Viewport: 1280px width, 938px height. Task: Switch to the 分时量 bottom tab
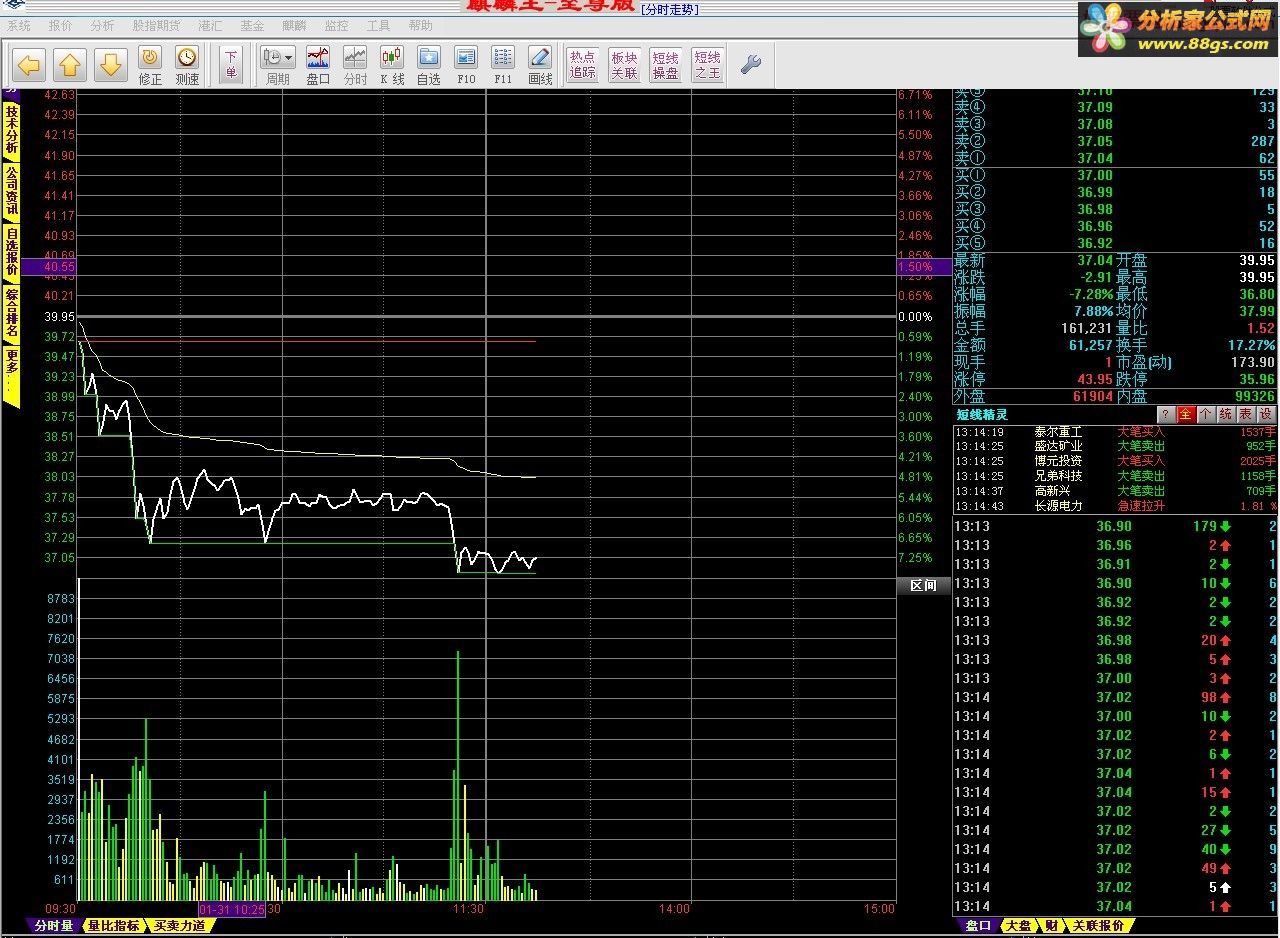(x=54, y=926)
